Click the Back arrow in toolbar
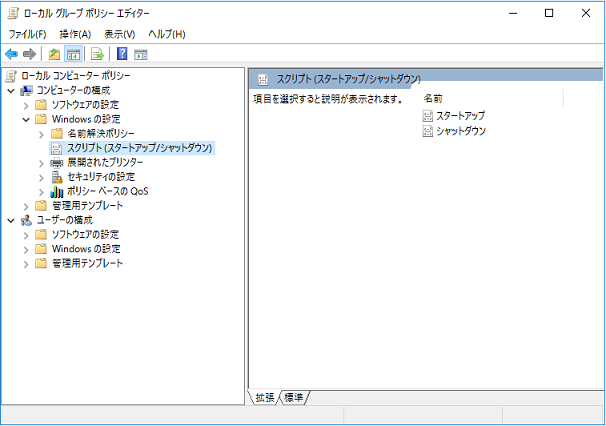 (11, 54)
